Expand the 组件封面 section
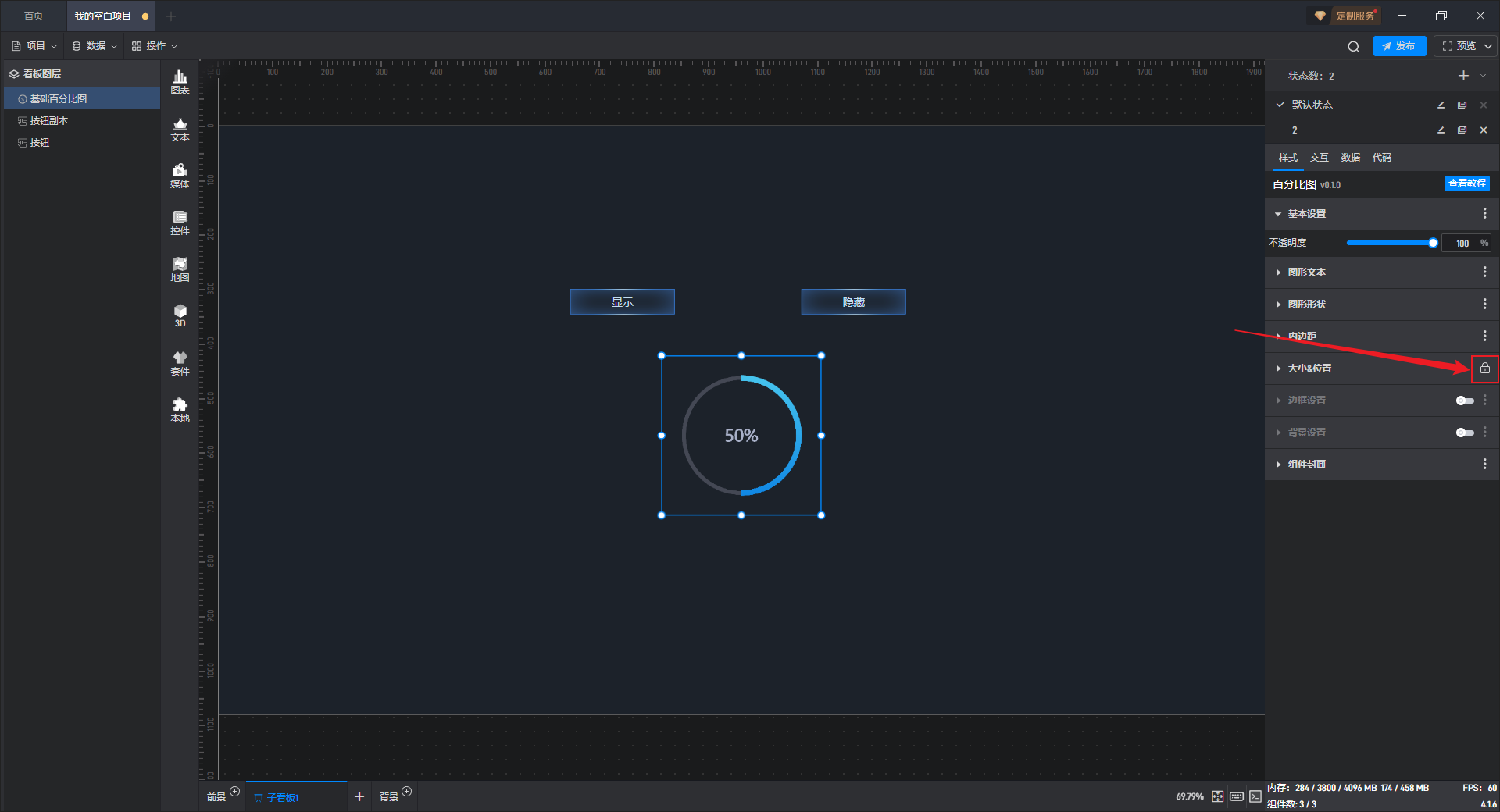This screenshot has width=1500, height=812. coord(1278,465)
